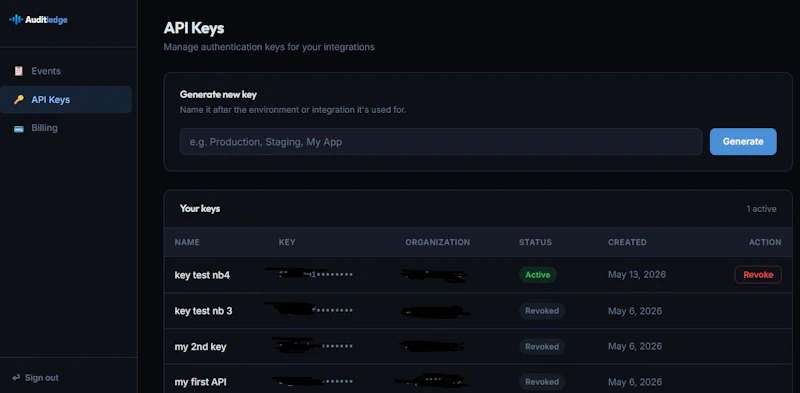800x393 pixels.
Task: Click the 1 active count label
Action: (x=761, y=209)
